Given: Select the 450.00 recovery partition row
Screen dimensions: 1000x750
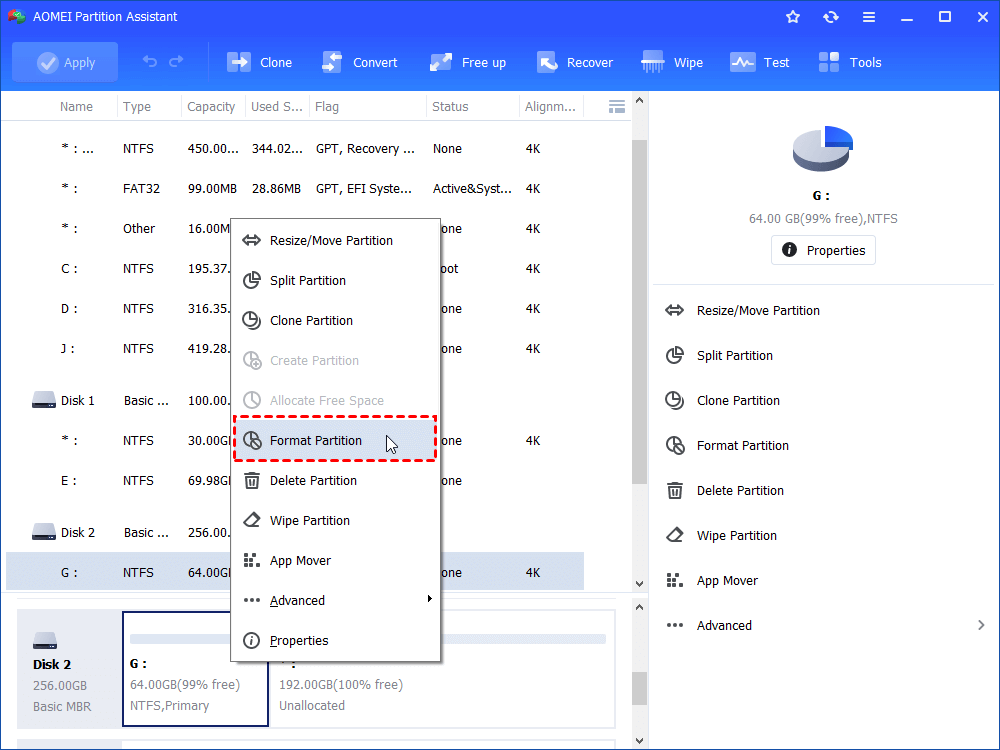Looking at the screenshot, I should point(295,149).
